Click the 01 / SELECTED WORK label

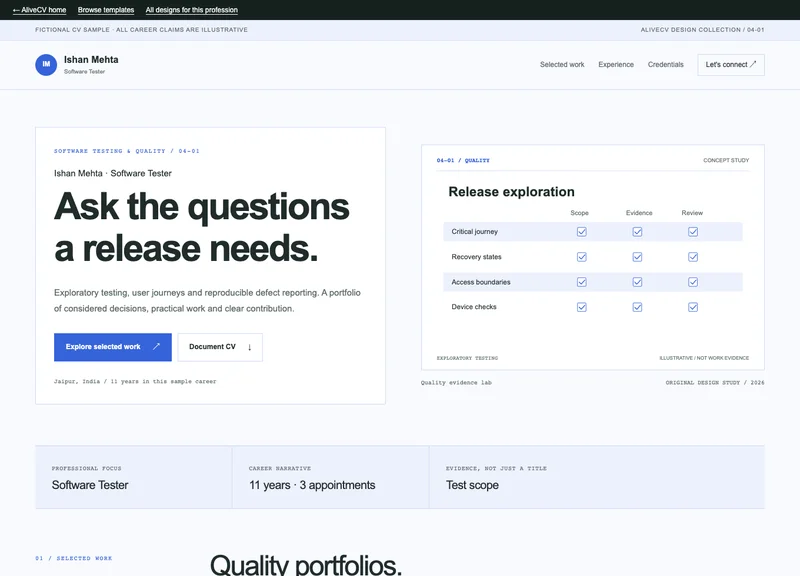coord(73,558)
